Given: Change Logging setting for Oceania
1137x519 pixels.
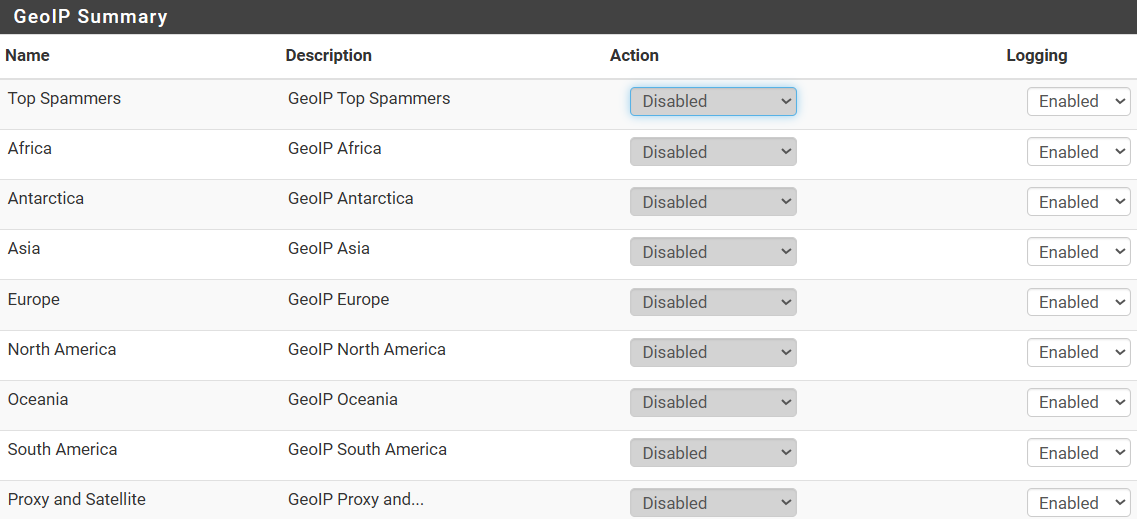Looking at the screenshot, I should [x=1078, y=402].
